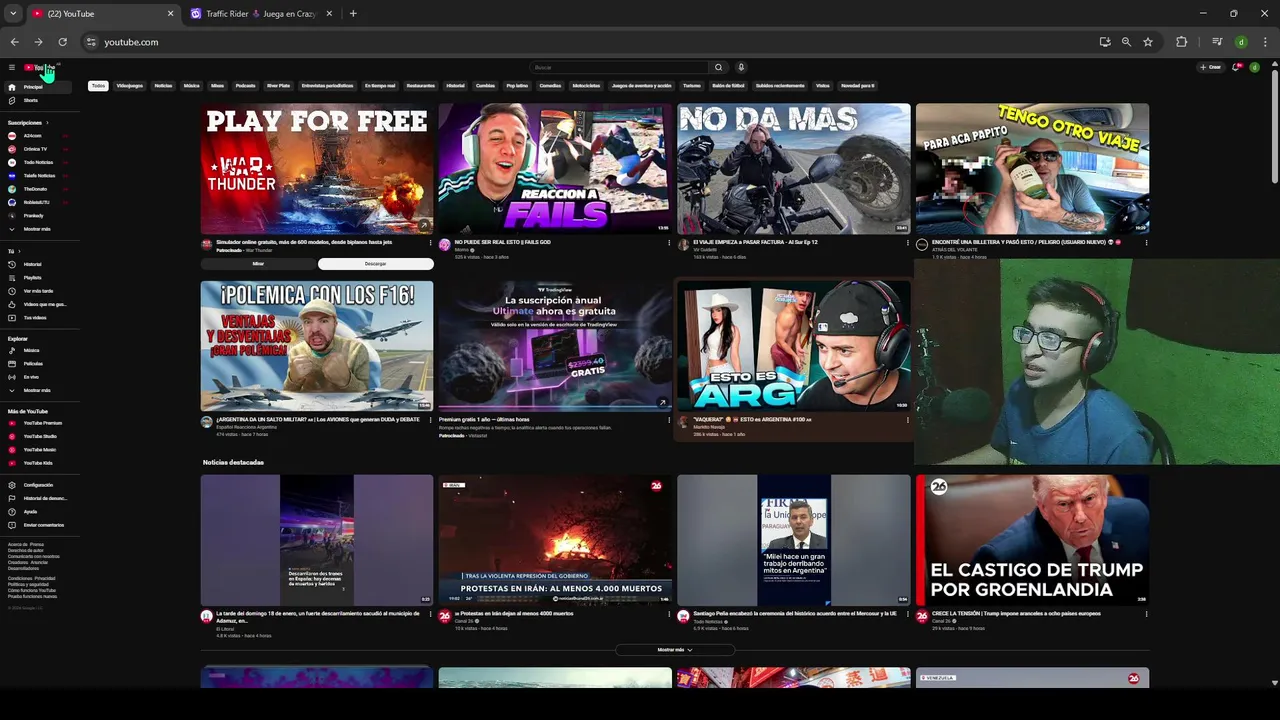Expand Mostrar más under Explorar
1280x720 pixels.
click(37, 390)
